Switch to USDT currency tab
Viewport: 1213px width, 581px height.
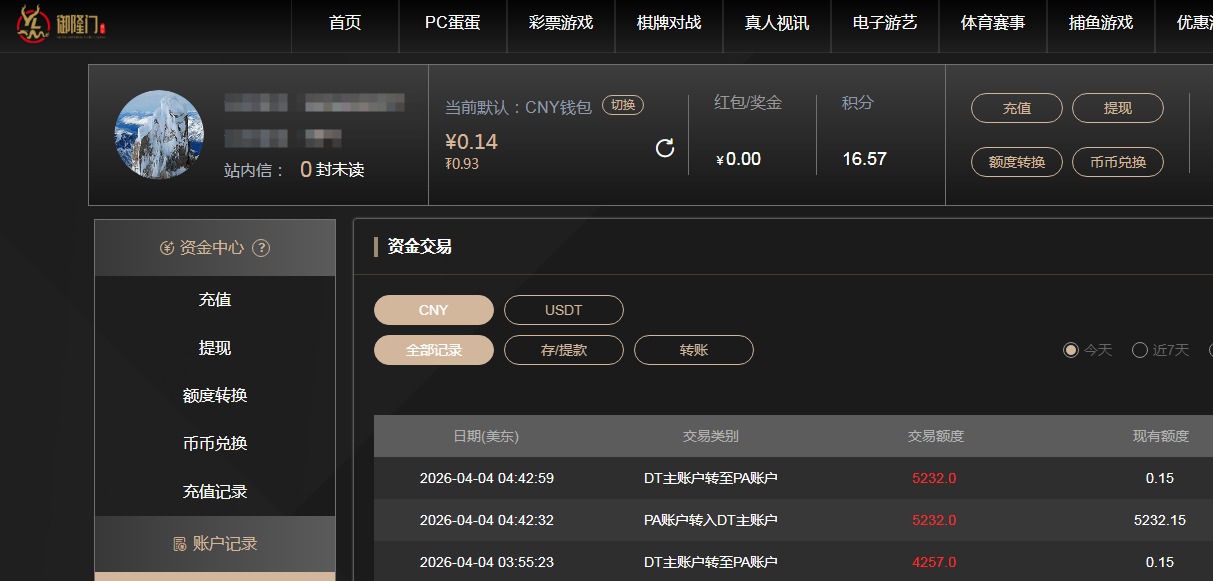tap(563, 310)
